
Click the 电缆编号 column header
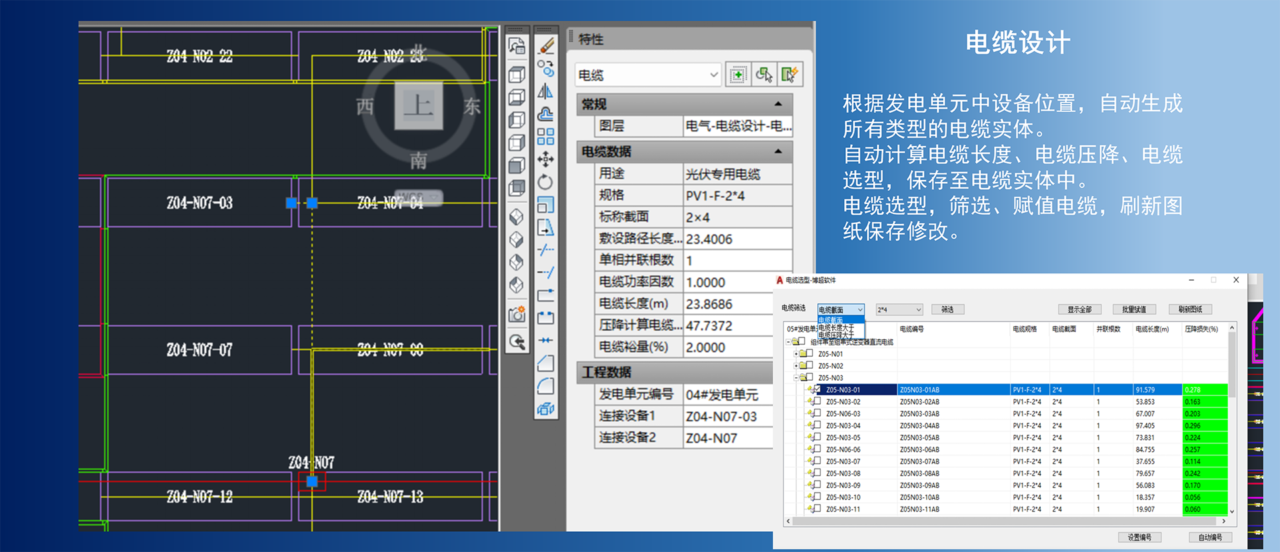(x=911, y=329)
